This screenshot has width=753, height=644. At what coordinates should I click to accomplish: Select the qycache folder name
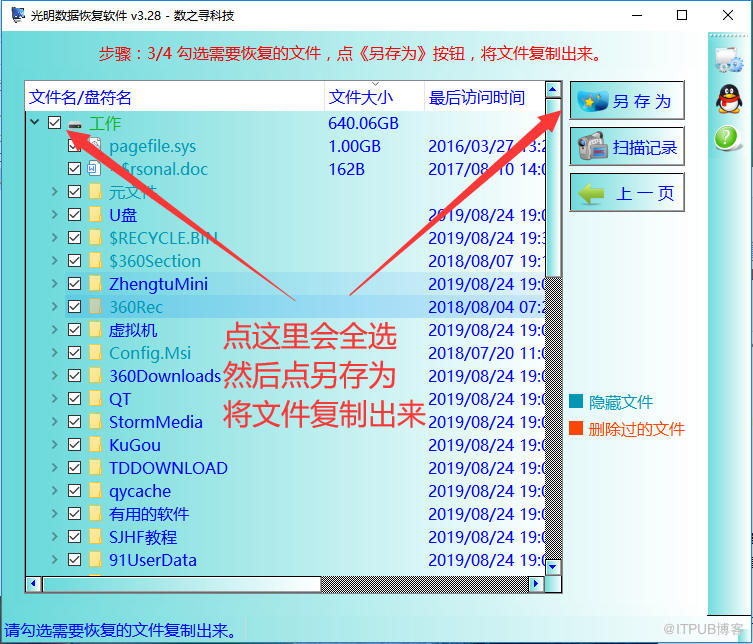[140, 491]
